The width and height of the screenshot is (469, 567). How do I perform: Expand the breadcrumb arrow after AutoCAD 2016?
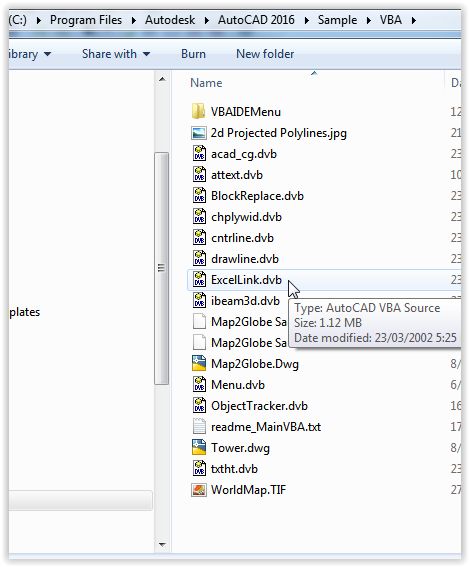click(307, 20)
